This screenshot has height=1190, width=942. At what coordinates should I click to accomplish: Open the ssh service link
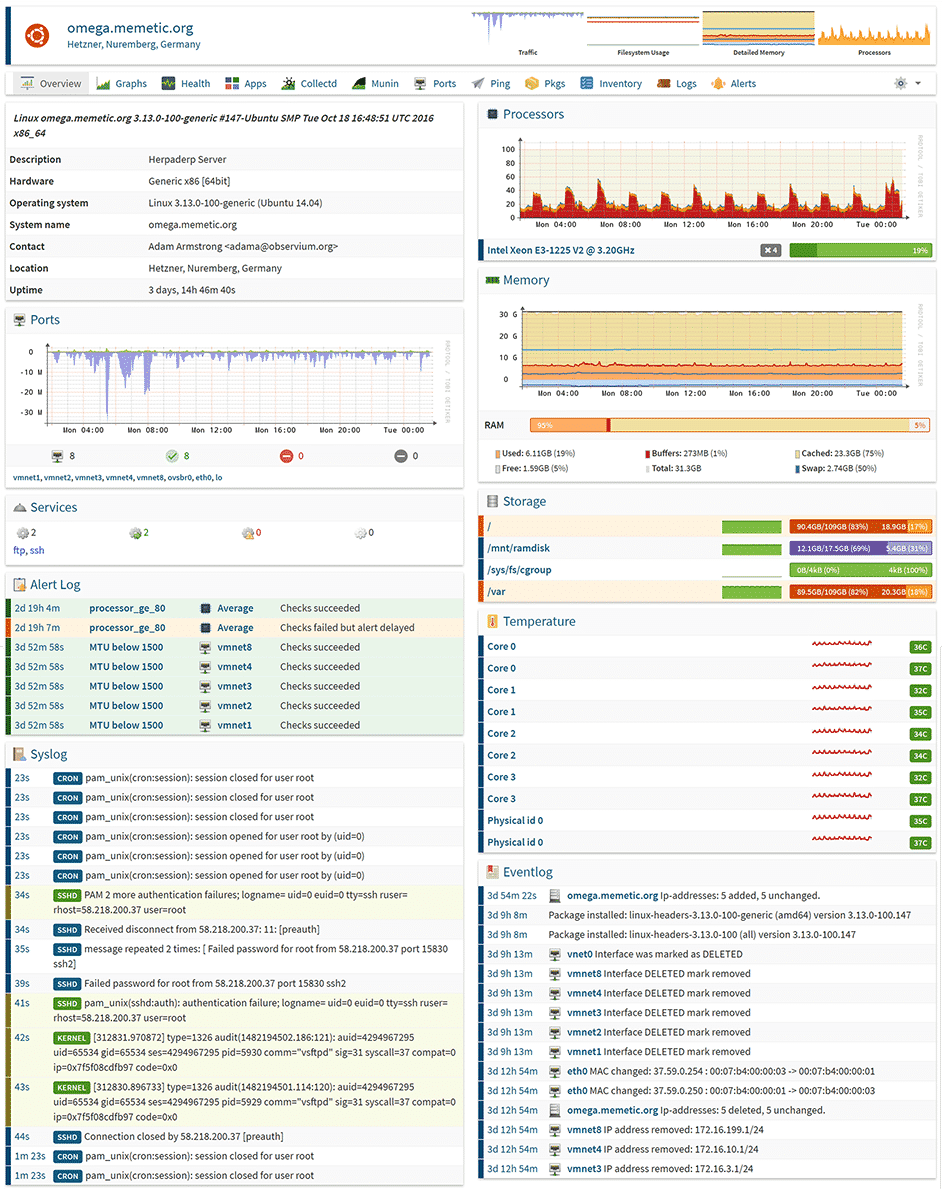37,550
